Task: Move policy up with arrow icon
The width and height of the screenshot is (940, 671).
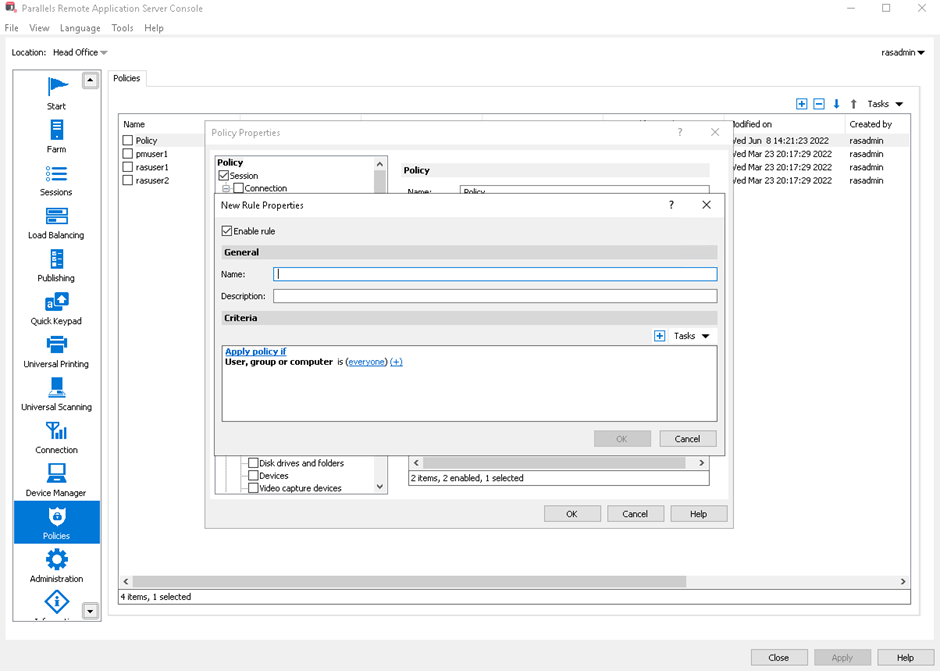Action: (854, 104)
